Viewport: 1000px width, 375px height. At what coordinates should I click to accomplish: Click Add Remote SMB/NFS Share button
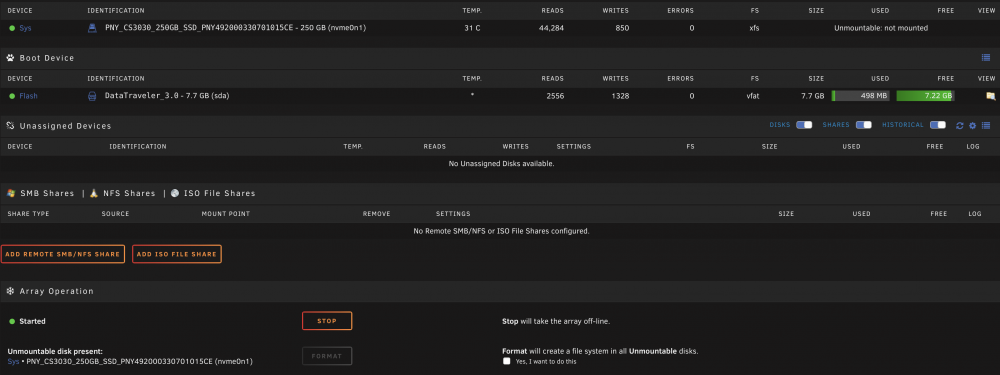(62, 254)
